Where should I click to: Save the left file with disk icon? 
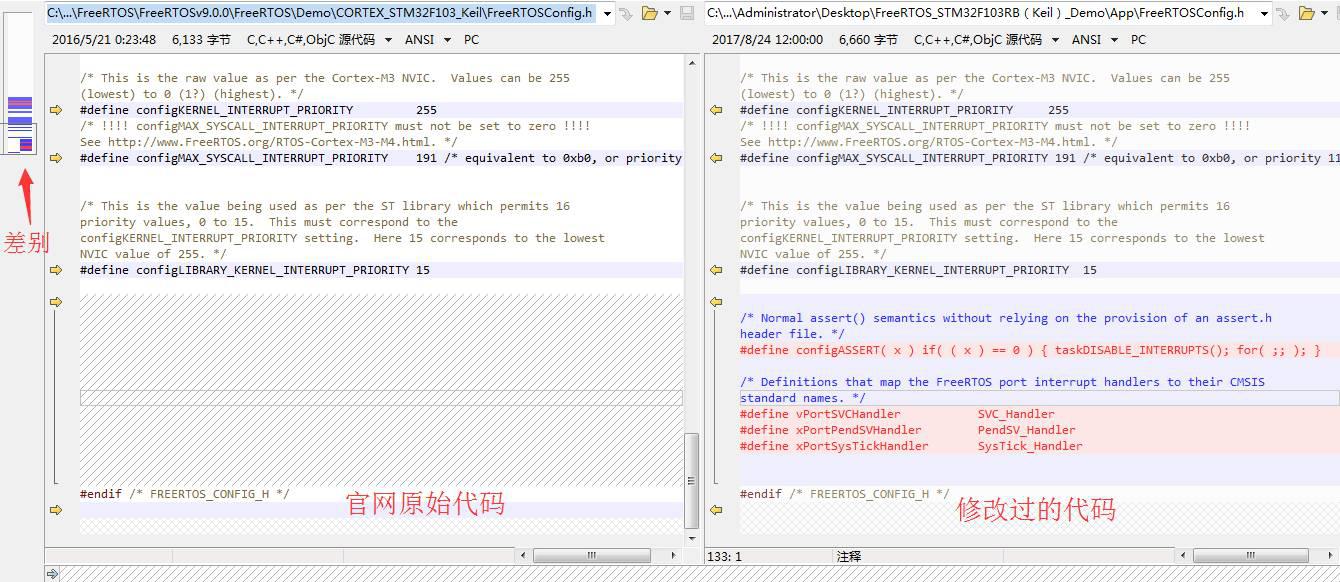pyautogui.click(x=687, y=13)
